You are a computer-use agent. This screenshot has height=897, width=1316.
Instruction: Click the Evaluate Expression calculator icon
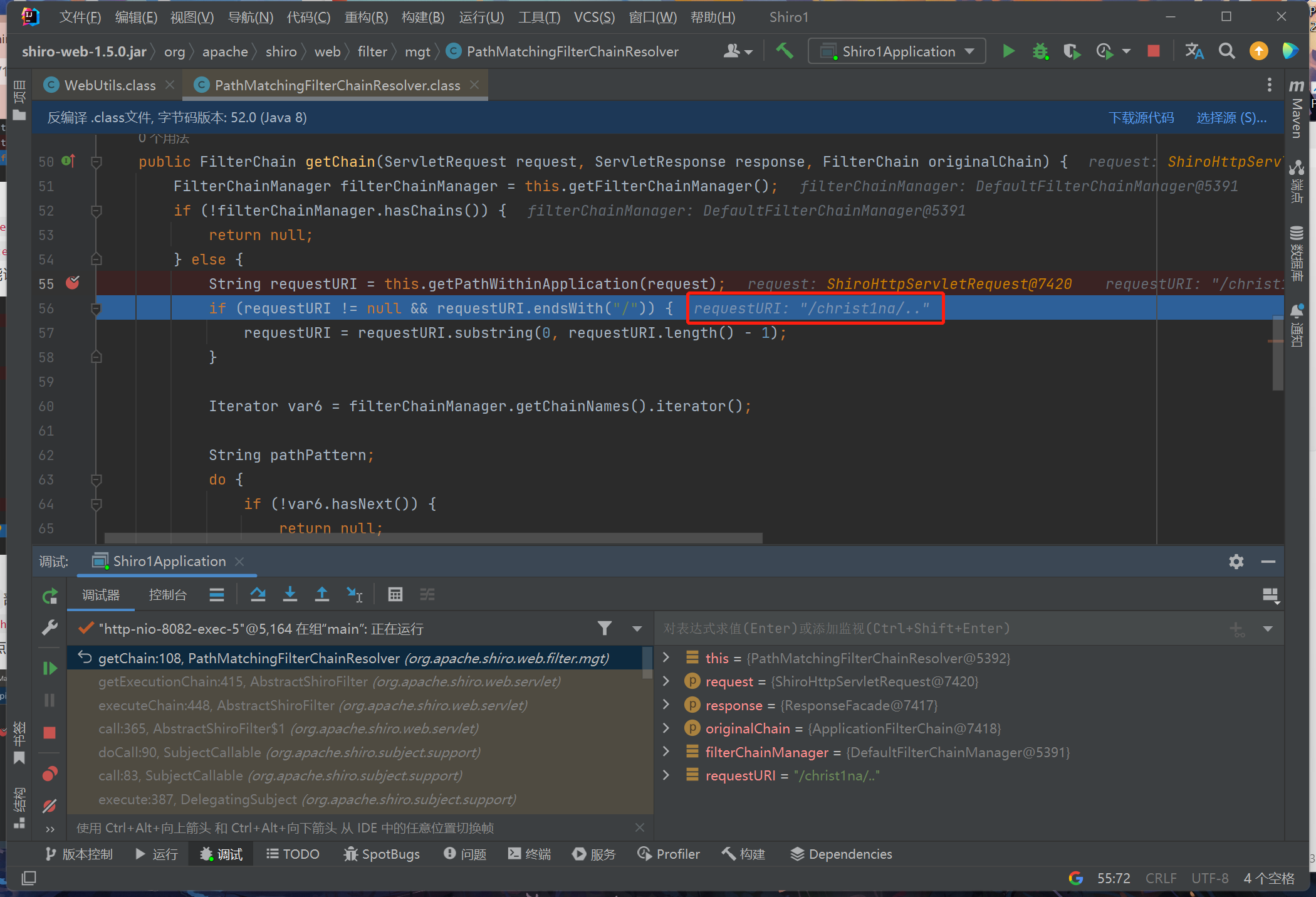tap(395, 594)
